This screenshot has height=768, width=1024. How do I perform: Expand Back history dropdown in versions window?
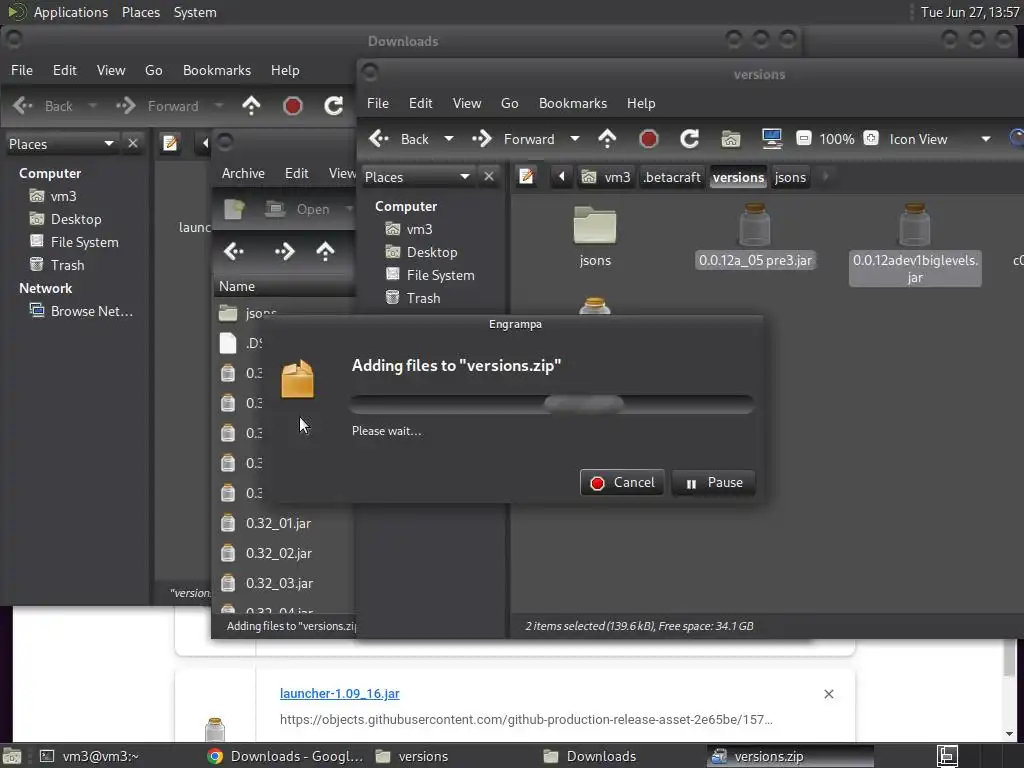[449, 139]
